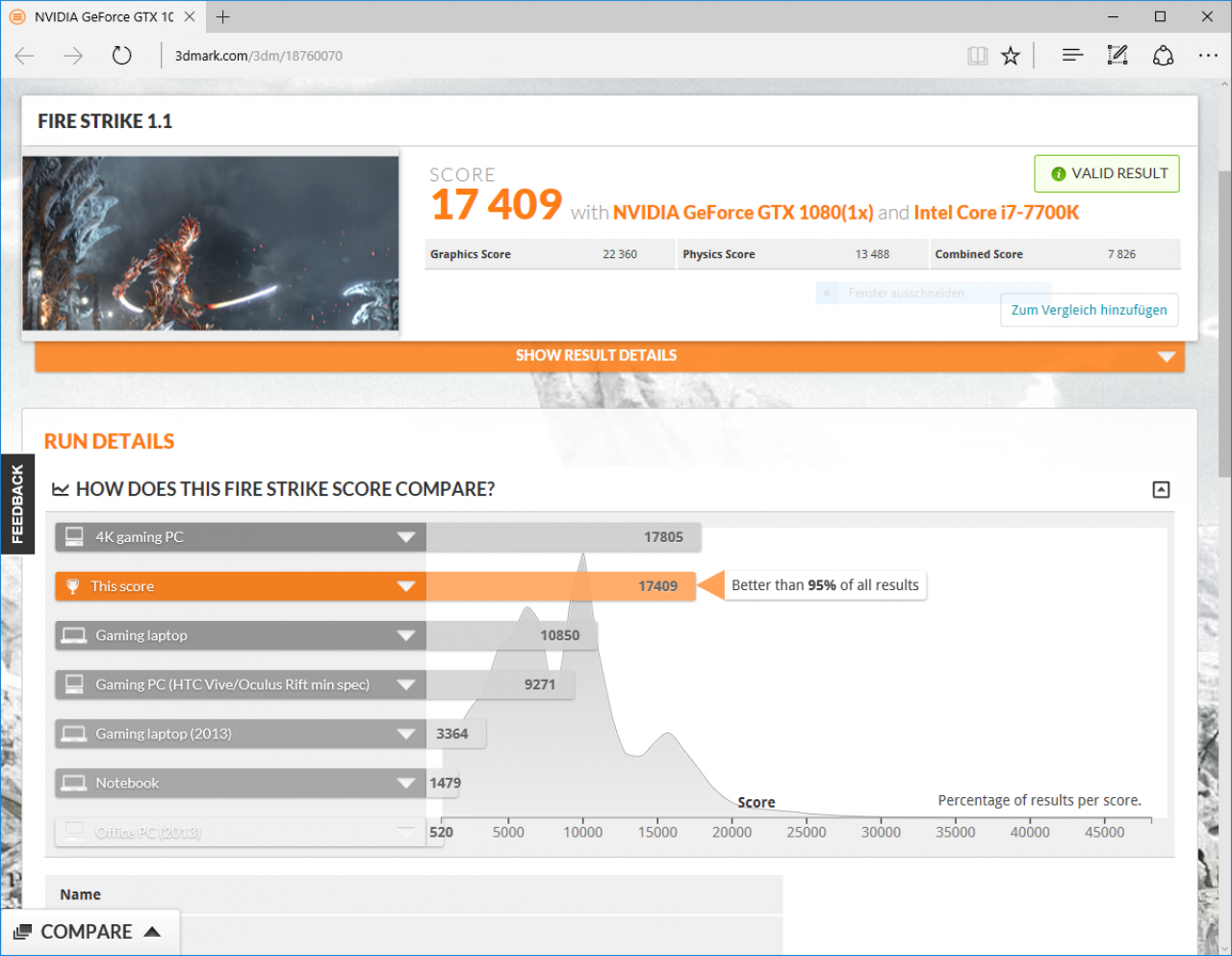
Task: Open the Edge More actions menu
Action: point(1208,56)
